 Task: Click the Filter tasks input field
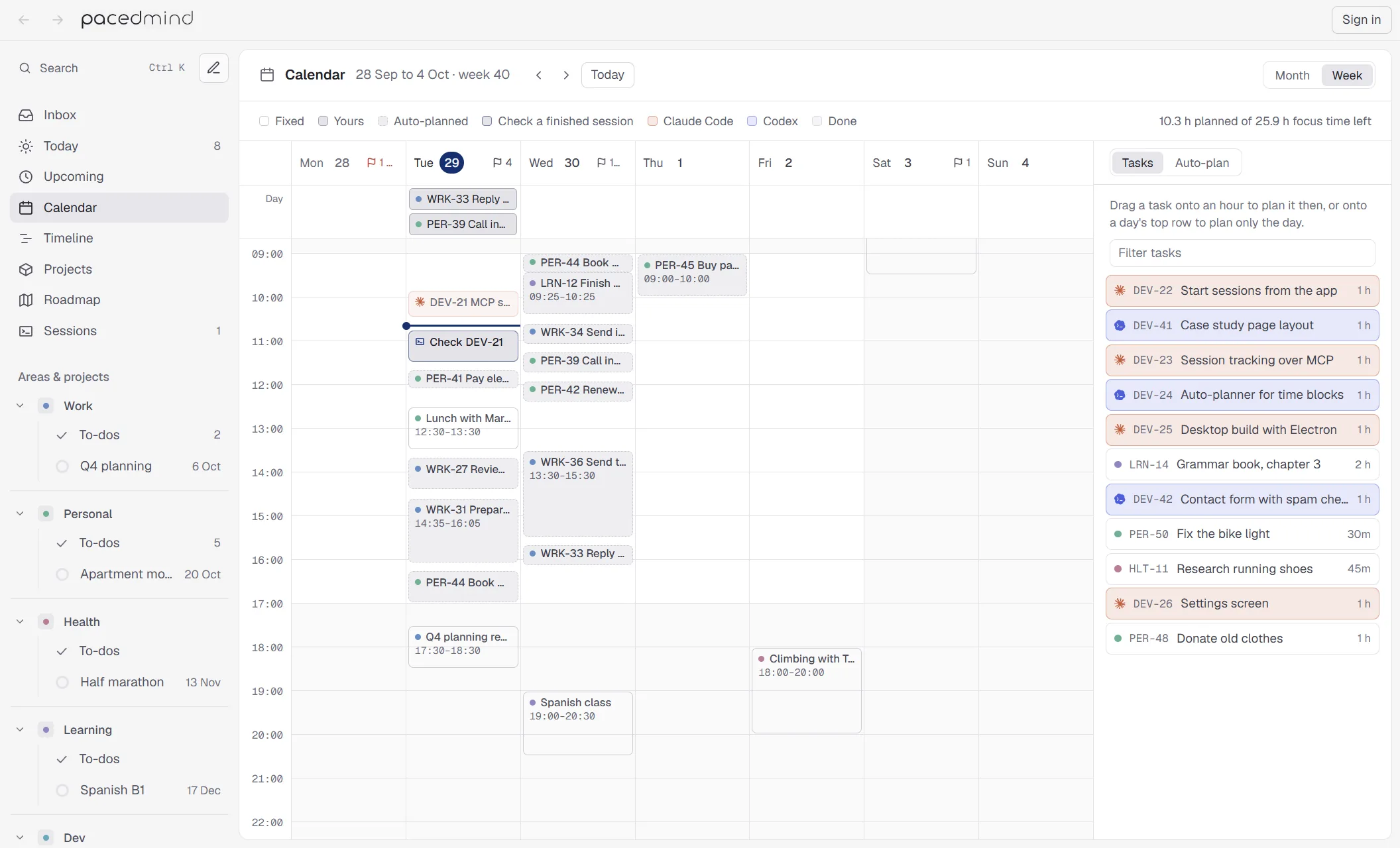[1242, 253]
